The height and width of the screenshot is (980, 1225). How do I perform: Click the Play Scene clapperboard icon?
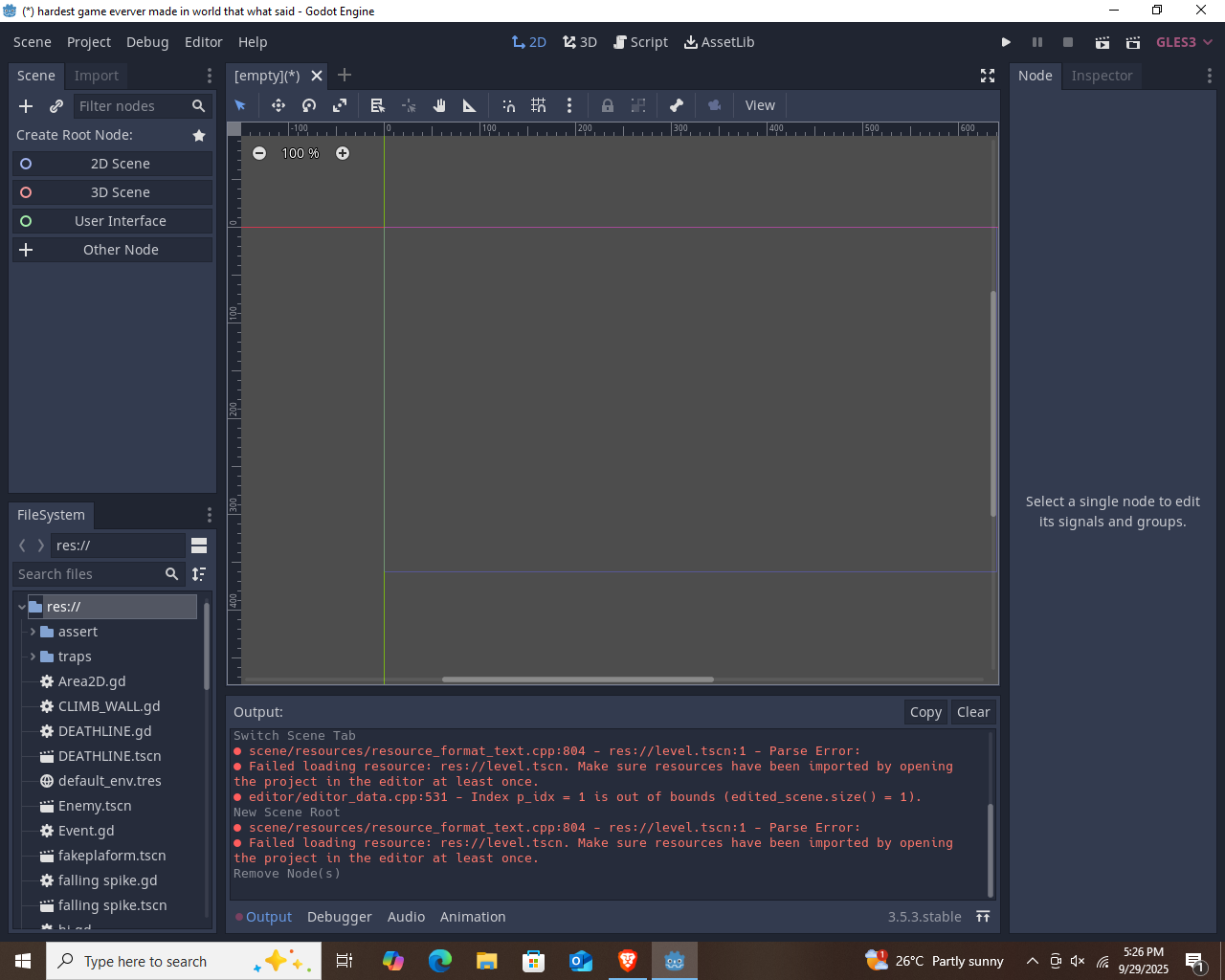[1102, 42]
